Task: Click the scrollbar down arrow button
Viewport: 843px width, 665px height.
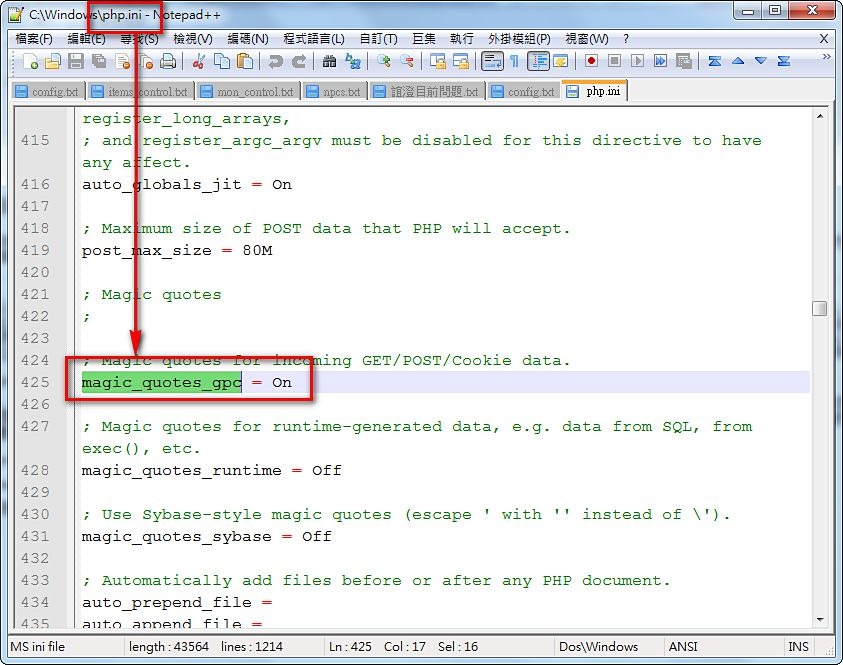Action: pyautogui.click(x=820, y=620)
